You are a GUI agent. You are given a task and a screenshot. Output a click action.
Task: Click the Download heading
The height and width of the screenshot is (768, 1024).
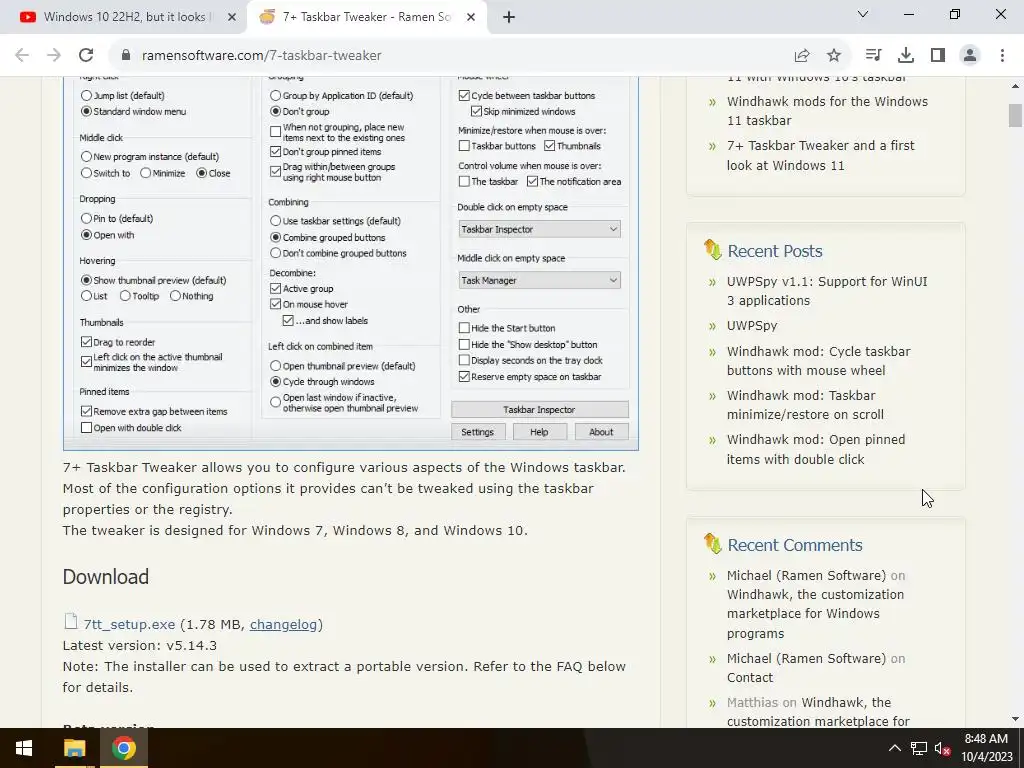[x=106, y=577]
